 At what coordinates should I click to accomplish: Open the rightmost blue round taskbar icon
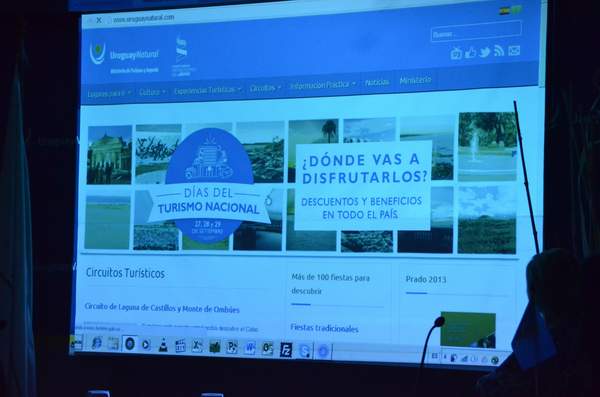pyautogui.click(x=323, y=351)
